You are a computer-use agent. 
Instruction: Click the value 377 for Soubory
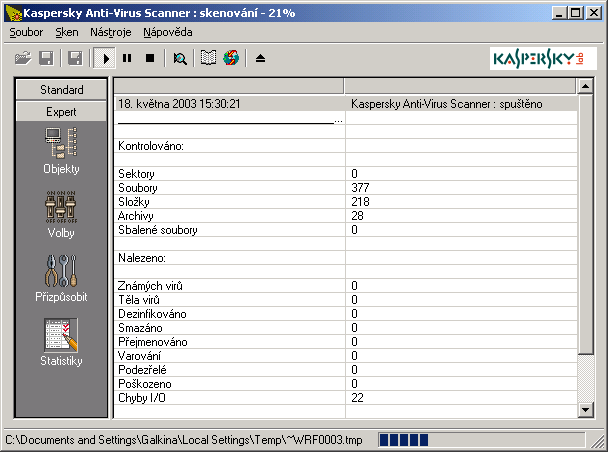(360, 188)
